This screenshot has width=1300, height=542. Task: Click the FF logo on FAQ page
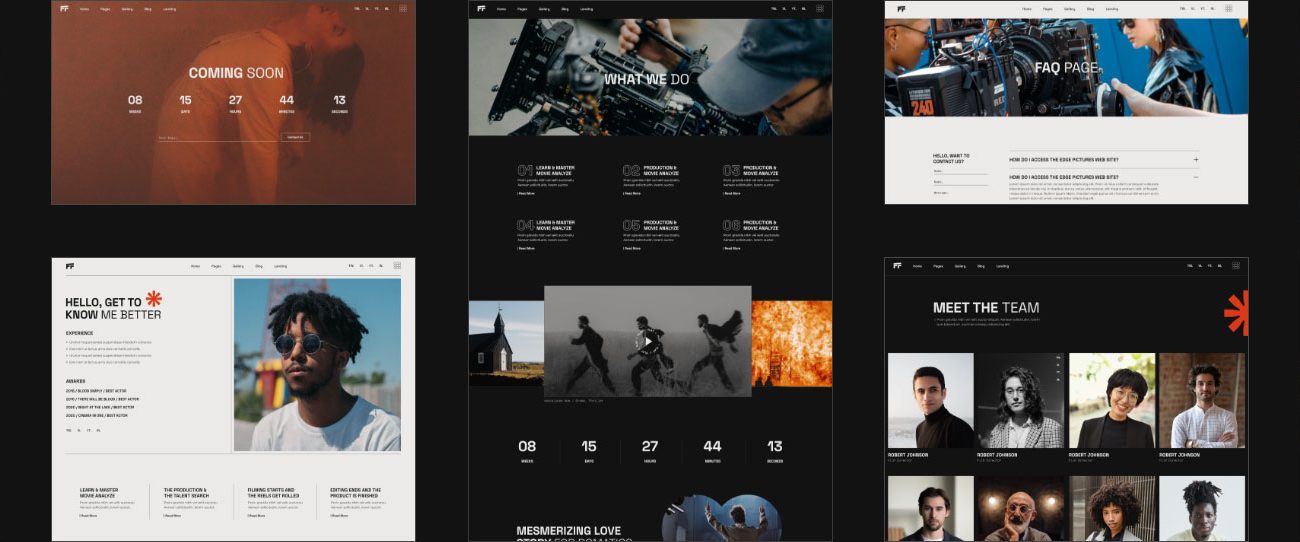click(x=901, y=8)
